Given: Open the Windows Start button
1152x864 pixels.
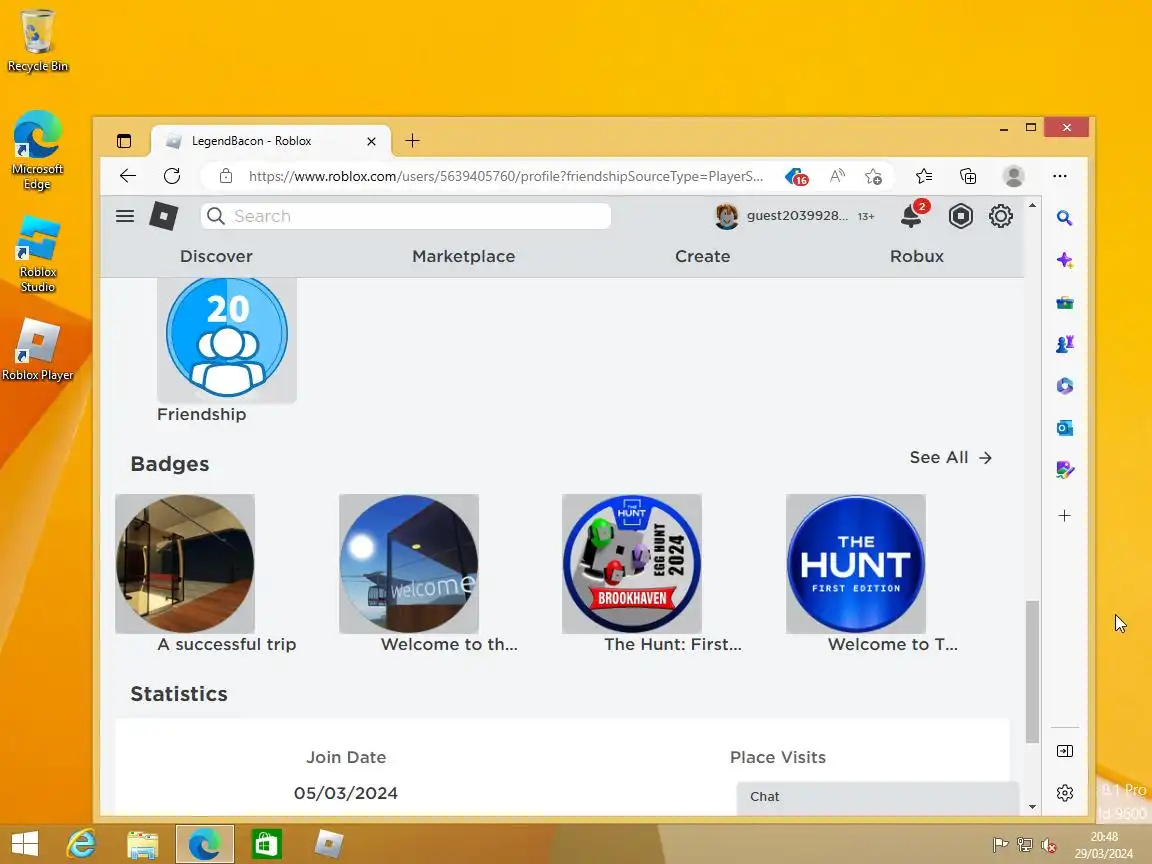Looking at the screenshot, I should pos(24,843).
